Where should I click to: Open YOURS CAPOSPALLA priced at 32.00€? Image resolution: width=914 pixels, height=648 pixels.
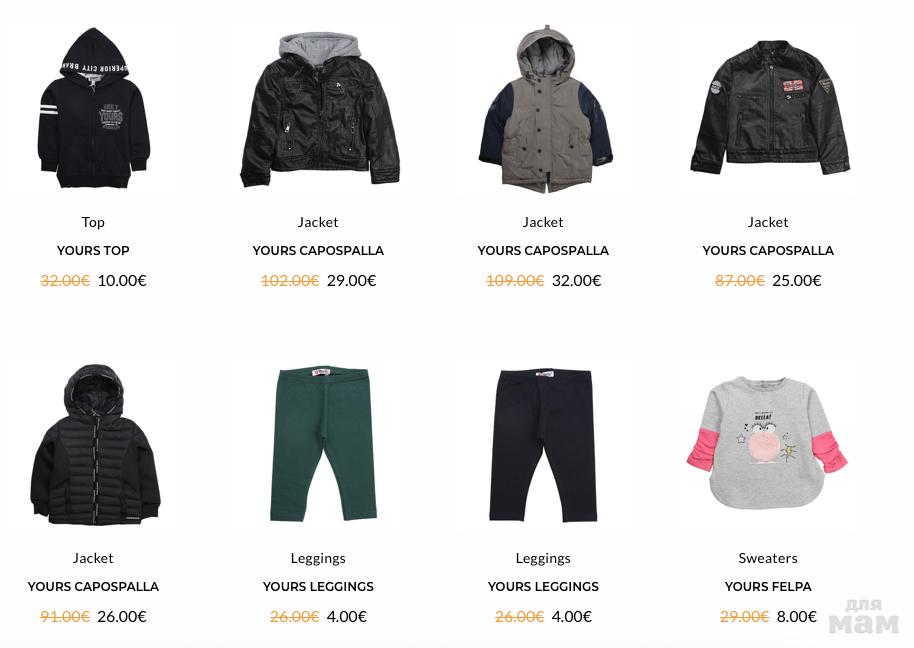pyautogui.click(x=543, y=251)
